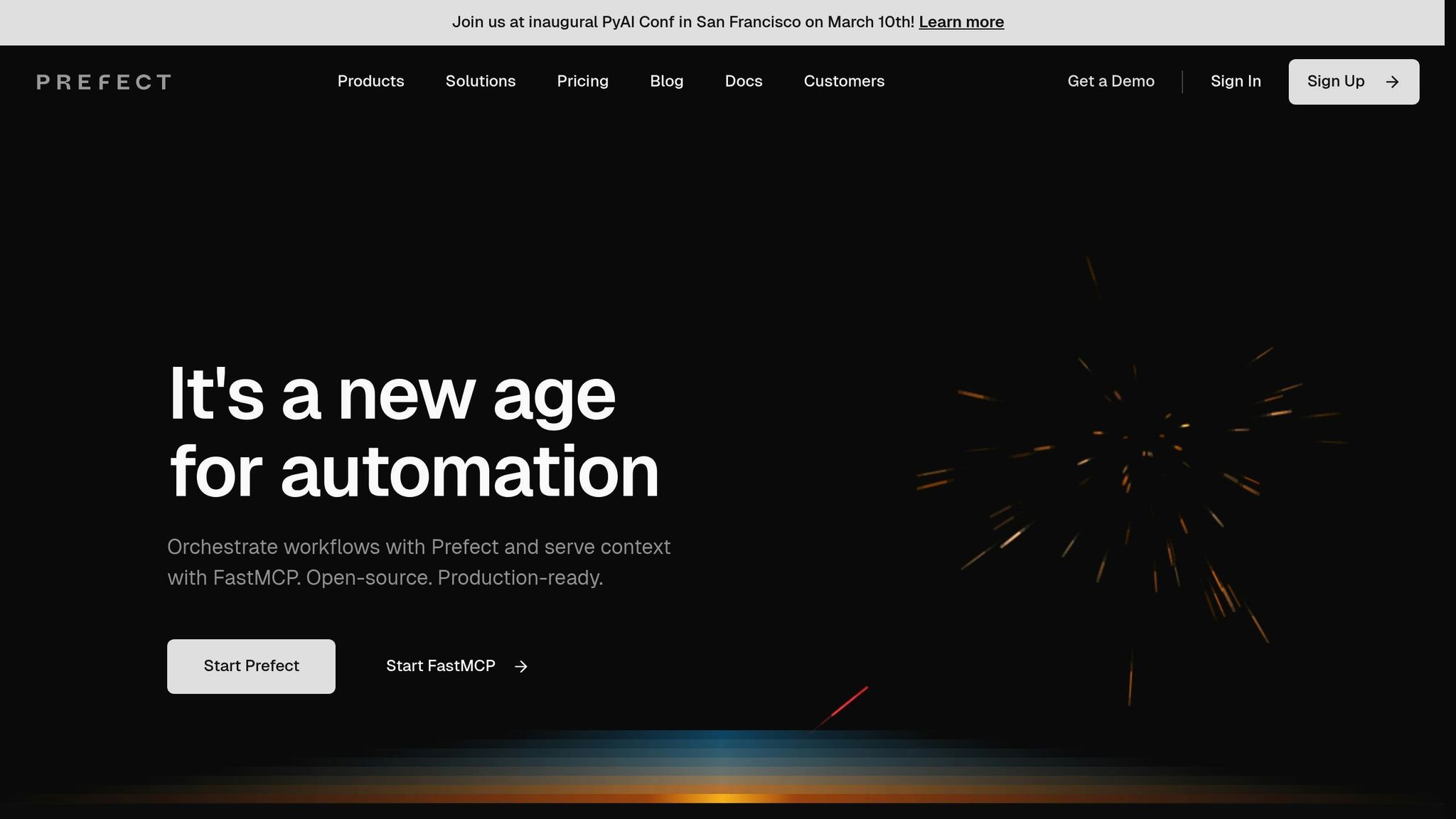Follow the Start FastMCP link
Image resolution: width=1456 pixels, height=819 pixels.
coord(440,666)
